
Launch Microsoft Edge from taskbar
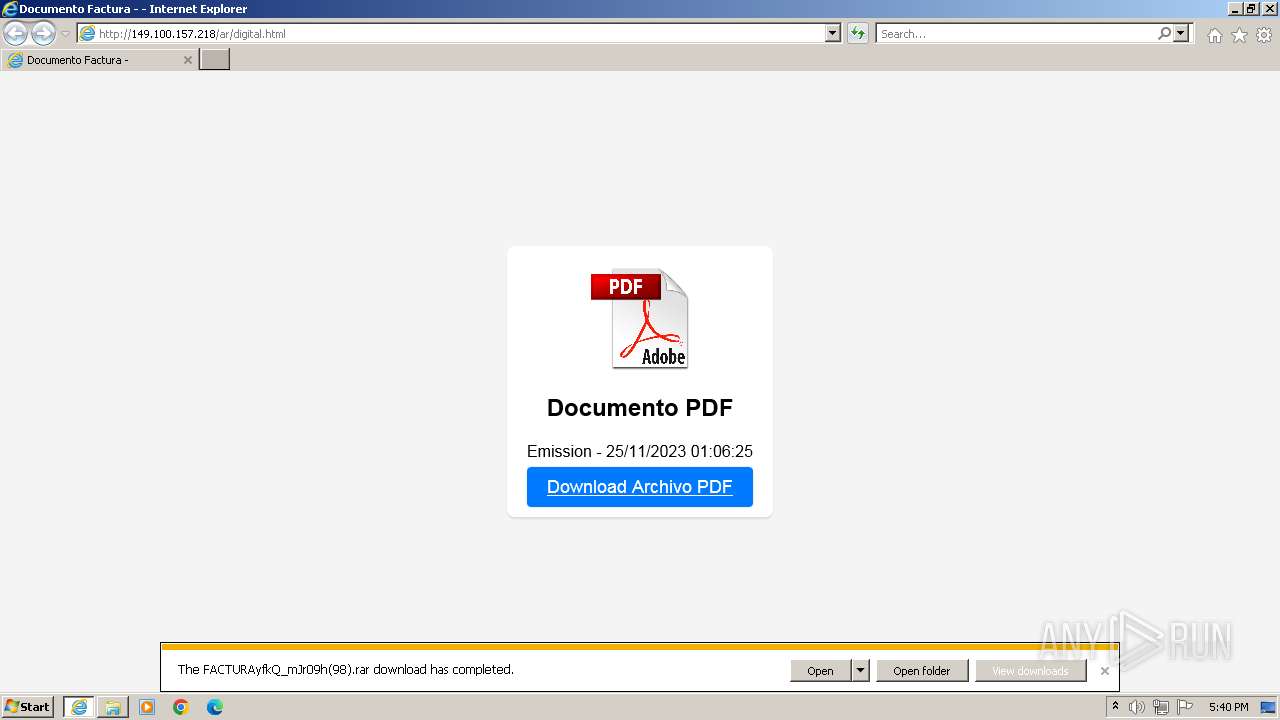coord(215,707)
